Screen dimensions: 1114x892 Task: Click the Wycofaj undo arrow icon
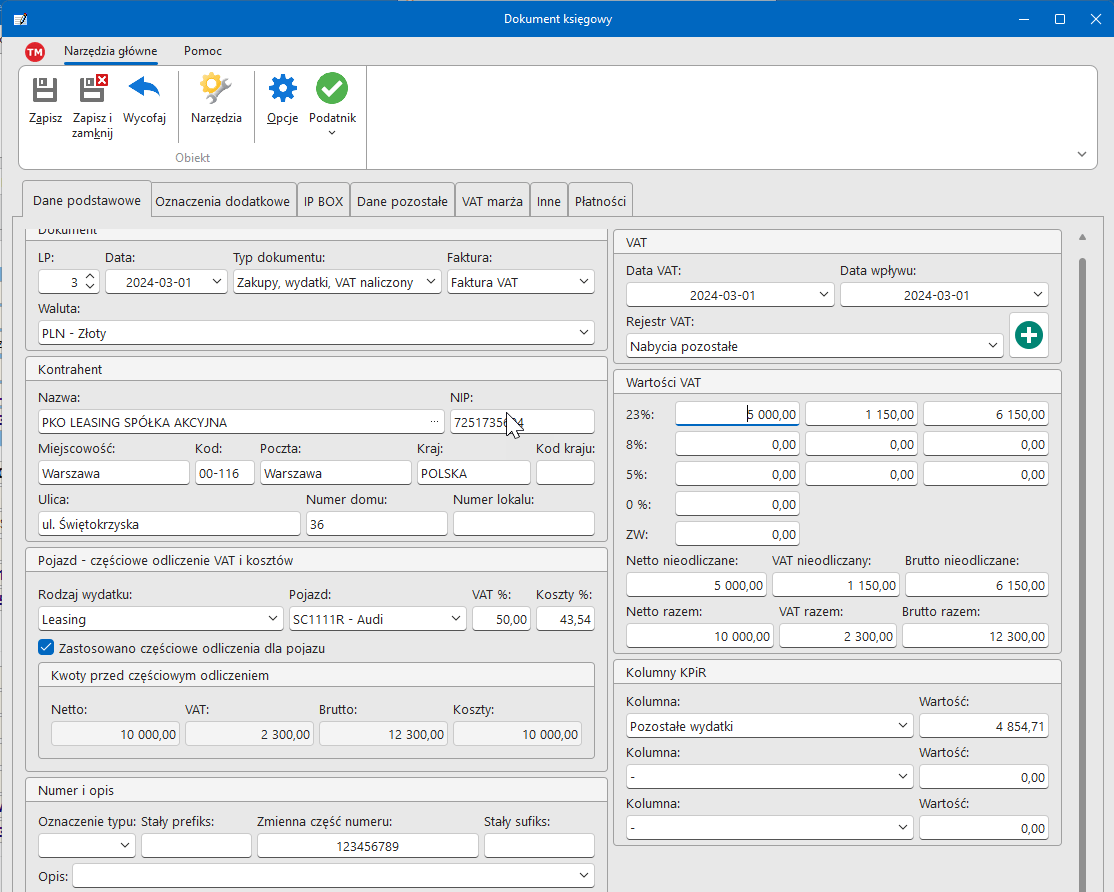pyautogui.click(x=144, y=89)
